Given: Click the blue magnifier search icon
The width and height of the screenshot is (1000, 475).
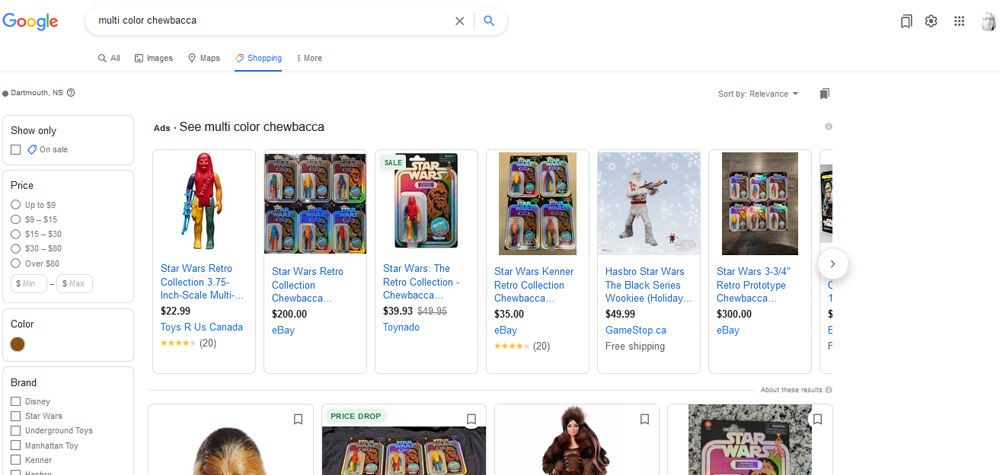Looking at the screenshot, I should 489,21.
